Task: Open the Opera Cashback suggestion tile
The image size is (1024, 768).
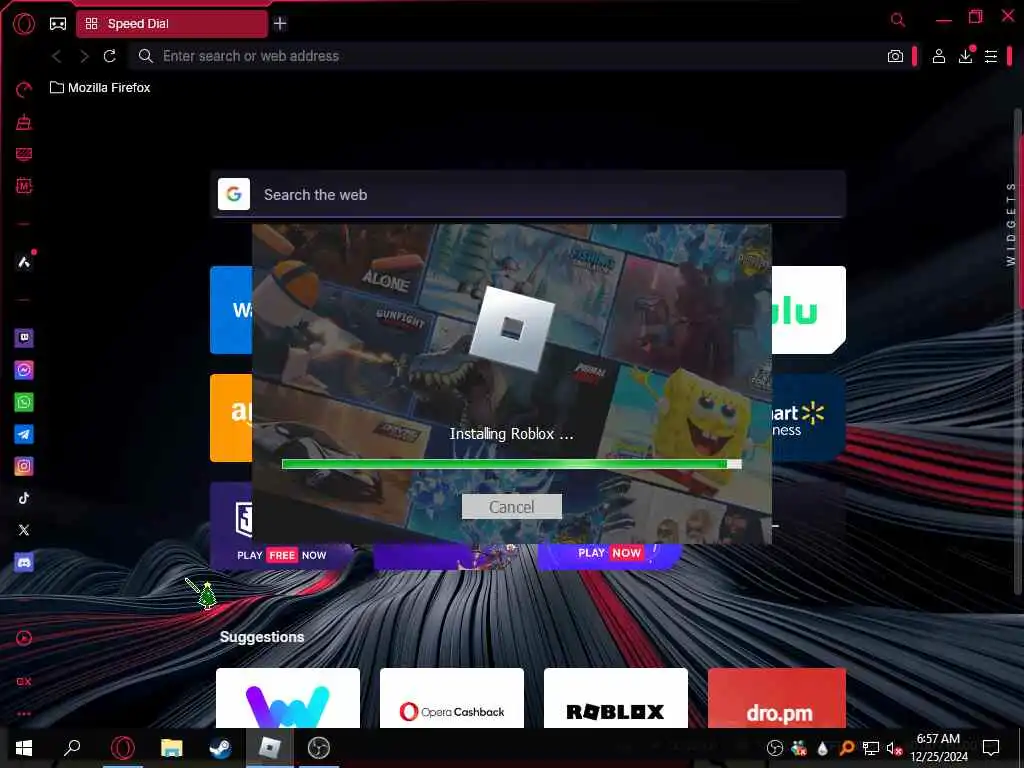Action: [451, 697]
